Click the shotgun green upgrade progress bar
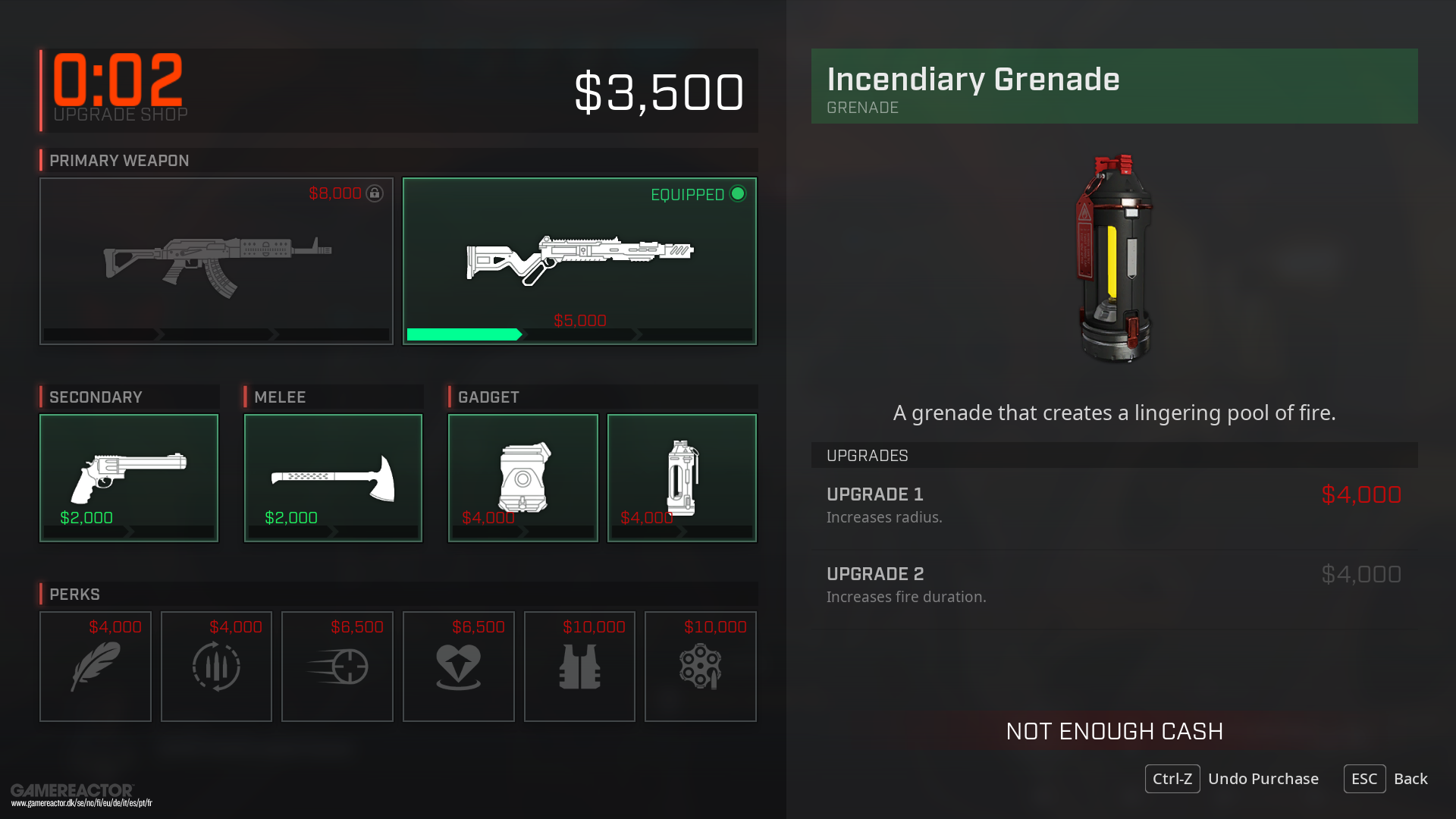This screenshot has width=1456, height=819. (x=464, y=334)
